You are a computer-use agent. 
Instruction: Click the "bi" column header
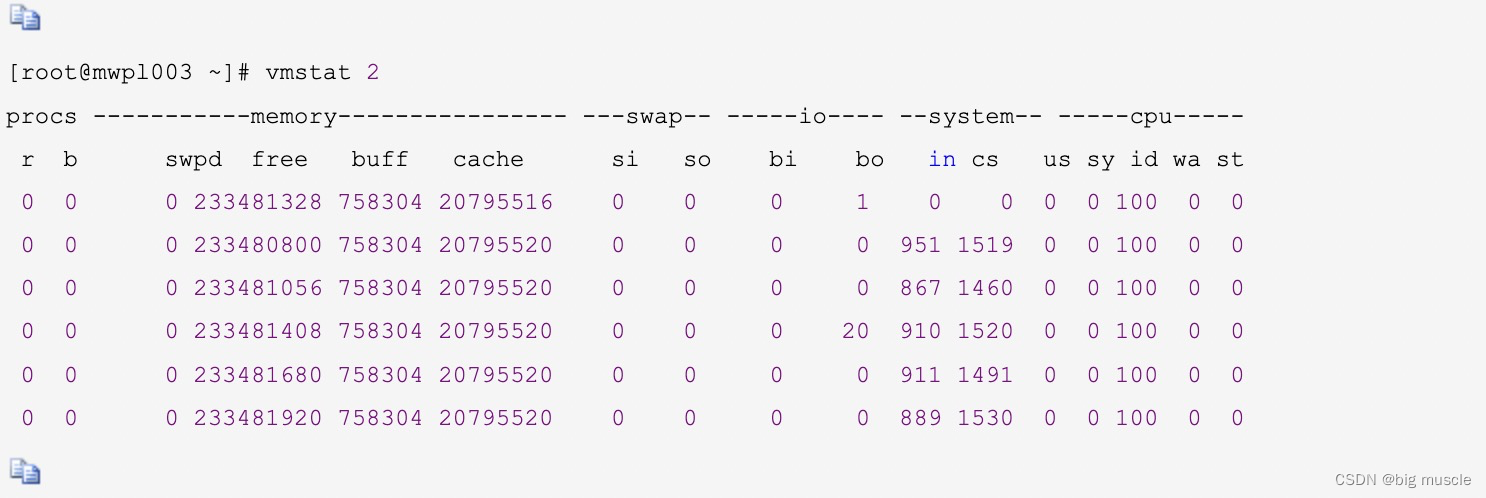783,160
